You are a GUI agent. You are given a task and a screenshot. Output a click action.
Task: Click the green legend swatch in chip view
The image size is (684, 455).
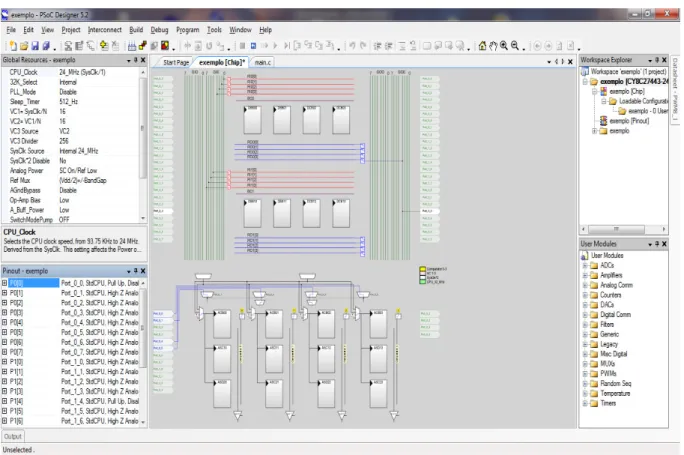point(422,282)
